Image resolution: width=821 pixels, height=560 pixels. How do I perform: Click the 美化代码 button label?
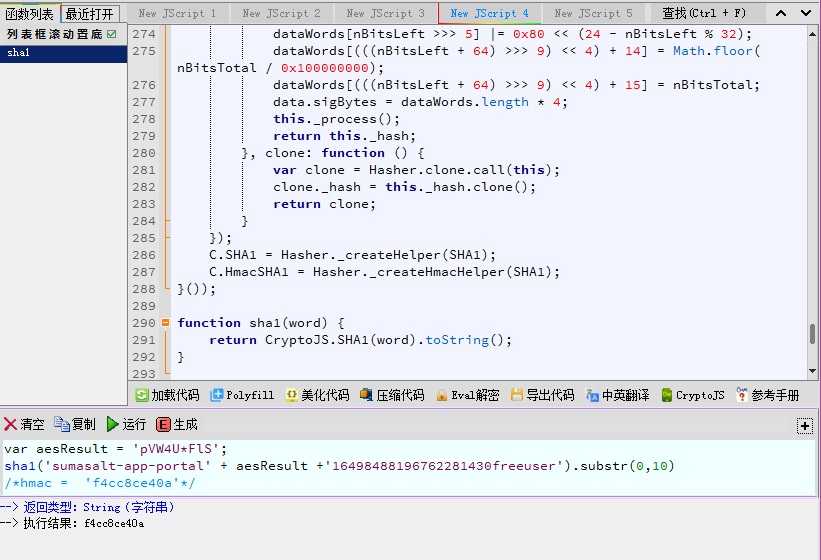[x=325, y=395]
